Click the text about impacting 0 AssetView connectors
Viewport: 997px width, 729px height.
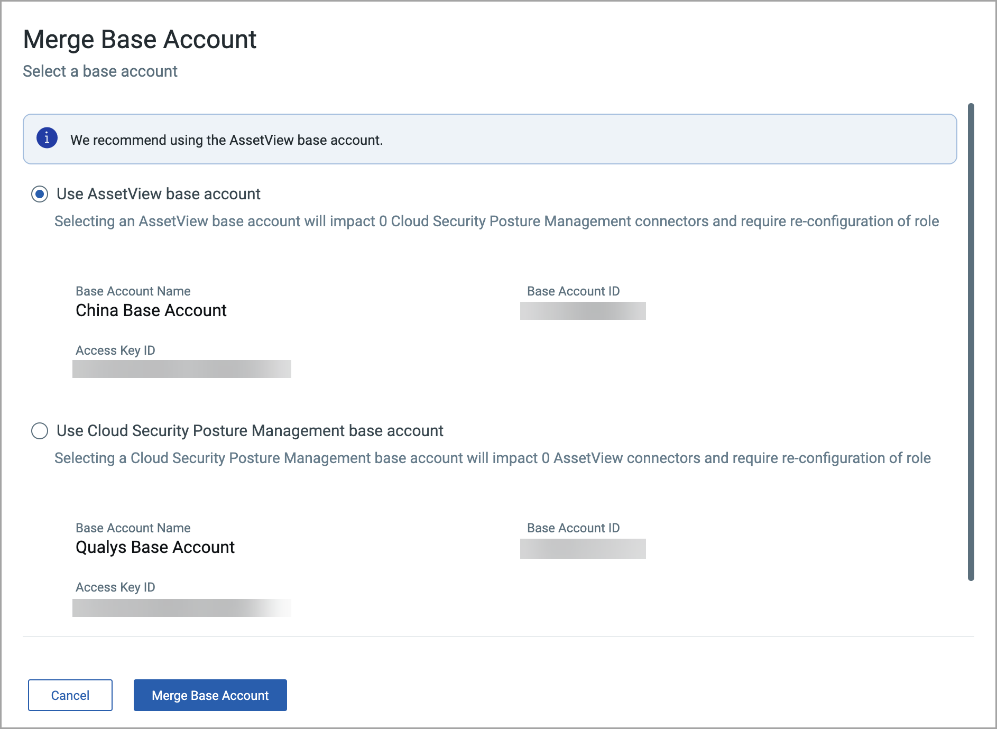pos(493,458)
